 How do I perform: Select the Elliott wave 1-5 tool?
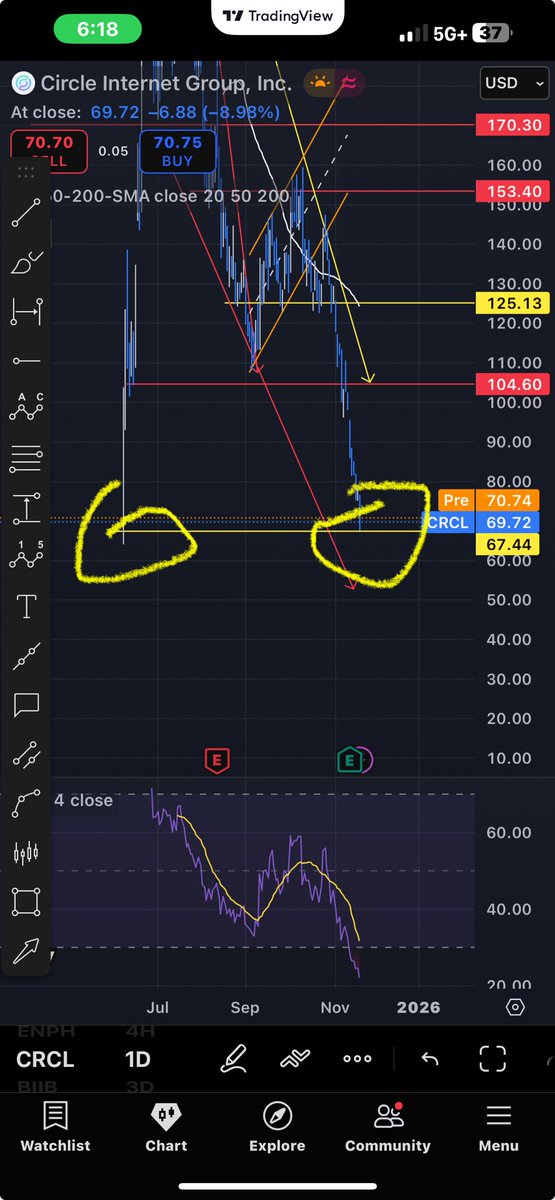26,556
